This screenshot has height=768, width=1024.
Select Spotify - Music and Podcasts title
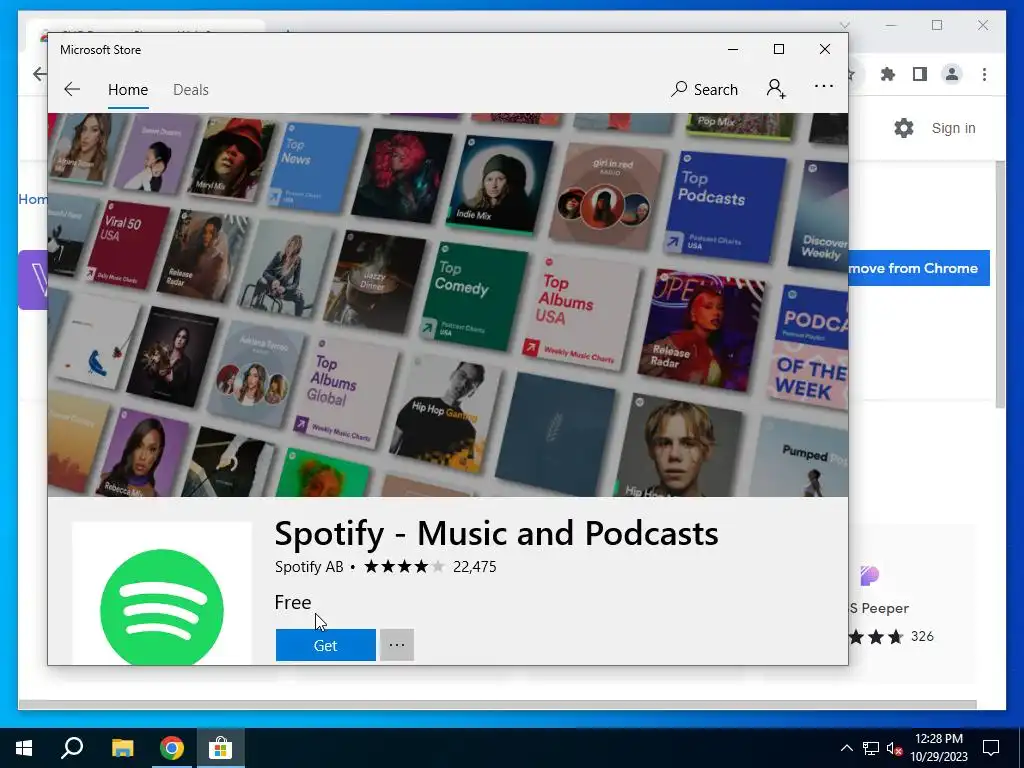pos(496,534)
